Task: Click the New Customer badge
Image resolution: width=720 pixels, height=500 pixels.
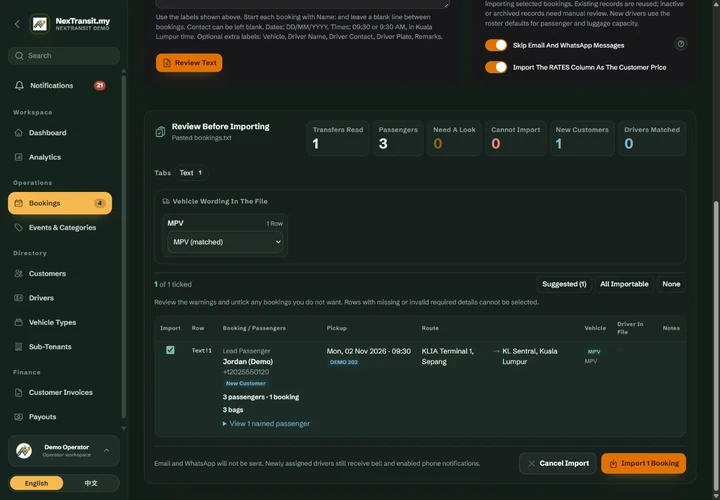Action: point(246,383)
